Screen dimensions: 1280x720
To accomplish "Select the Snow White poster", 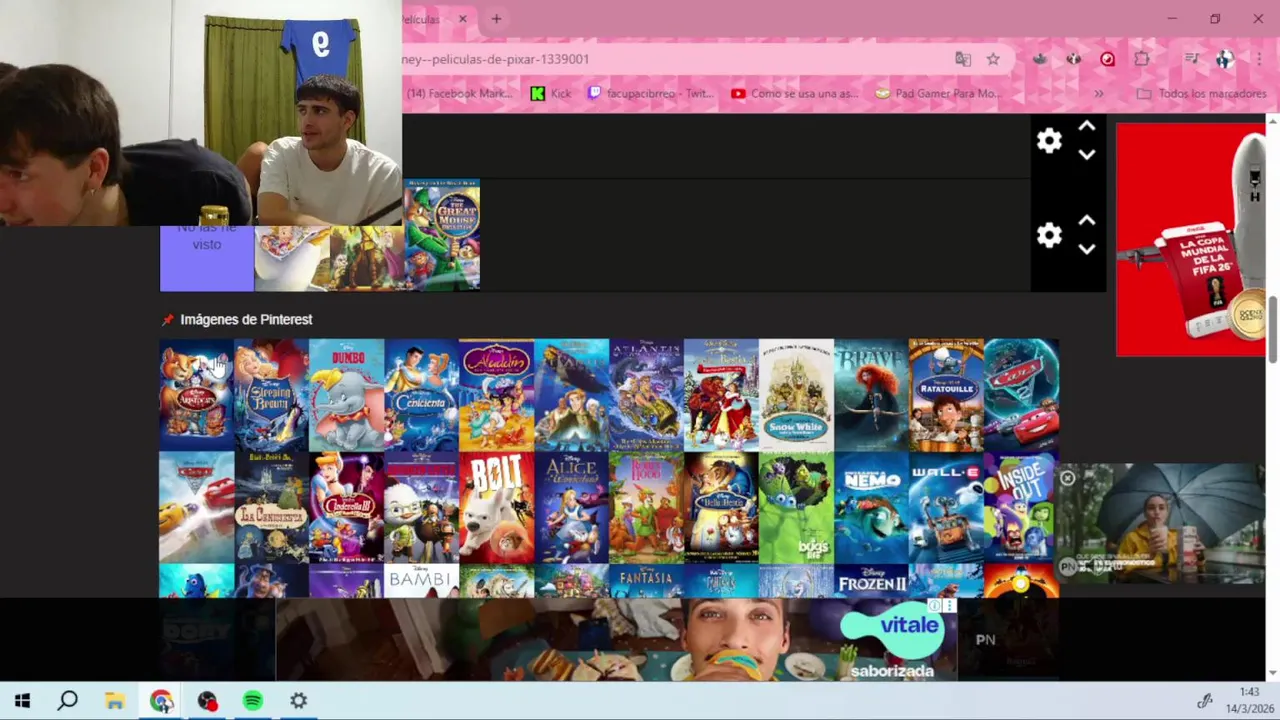I will [x=796, y=395].
